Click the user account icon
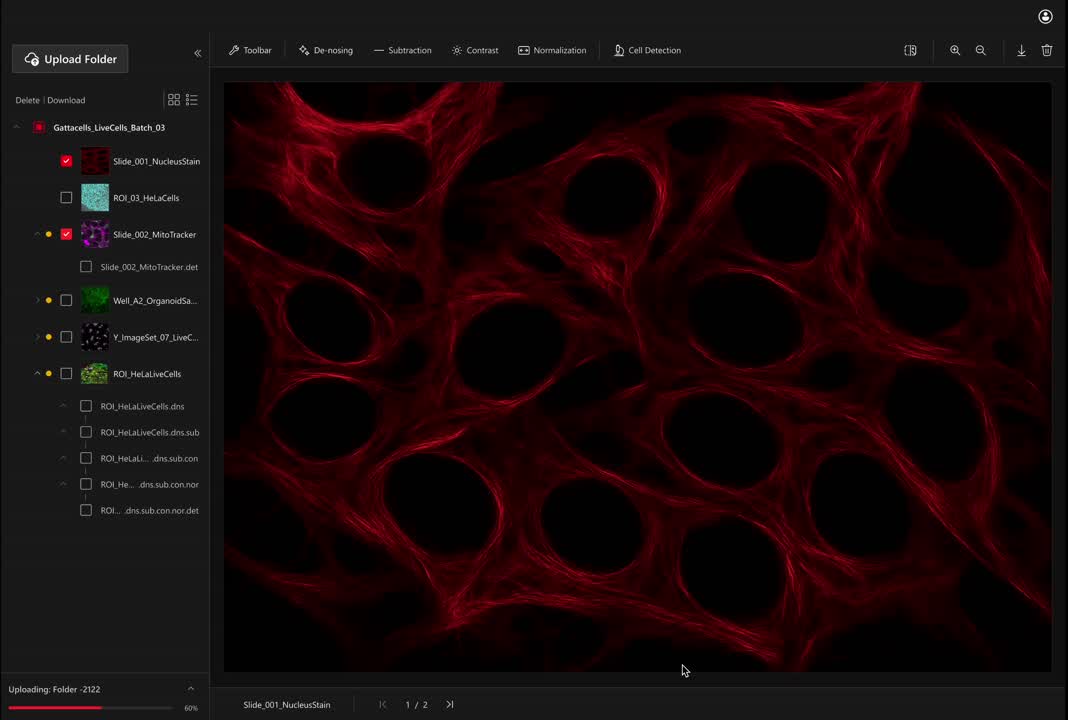The height and width of the screenshot is (720, 1068). click(1045, 17)
